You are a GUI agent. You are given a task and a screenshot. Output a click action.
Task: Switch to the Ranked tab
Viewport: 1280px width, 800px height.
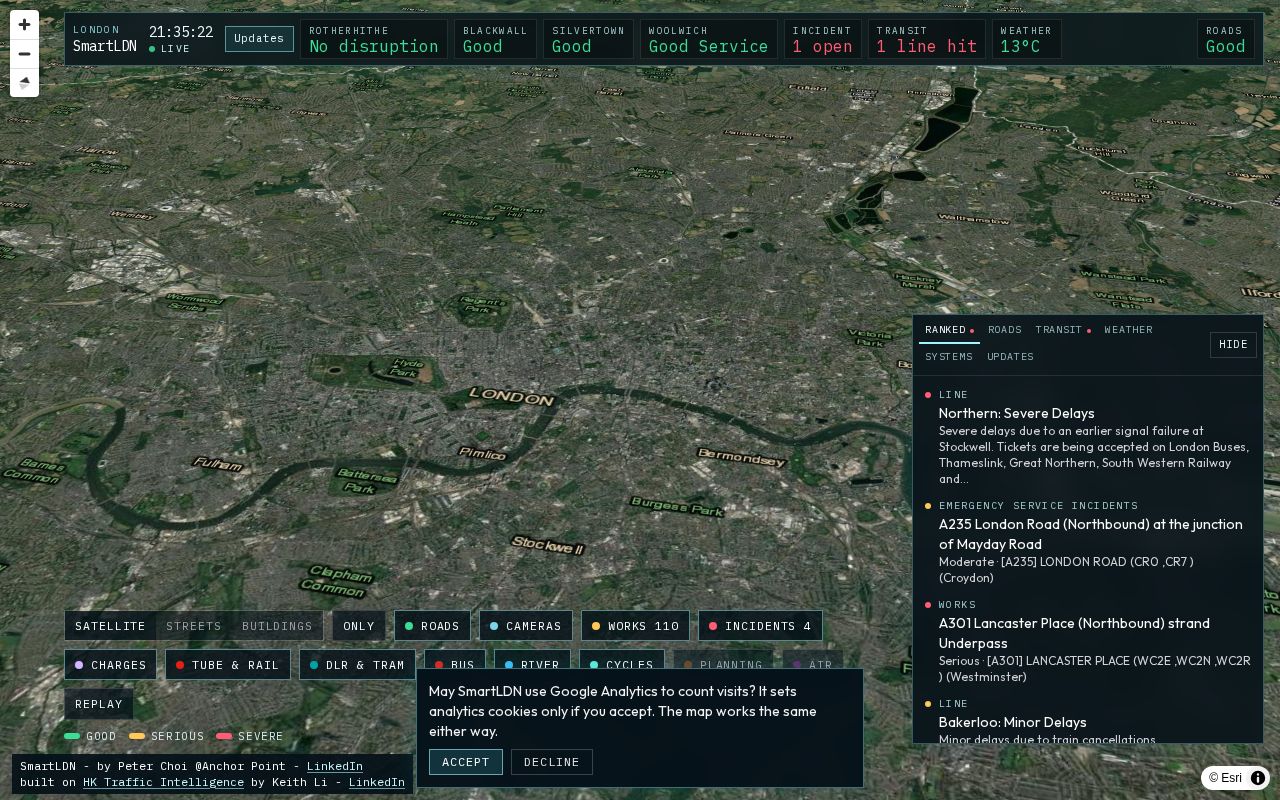(x=949, y=330)
